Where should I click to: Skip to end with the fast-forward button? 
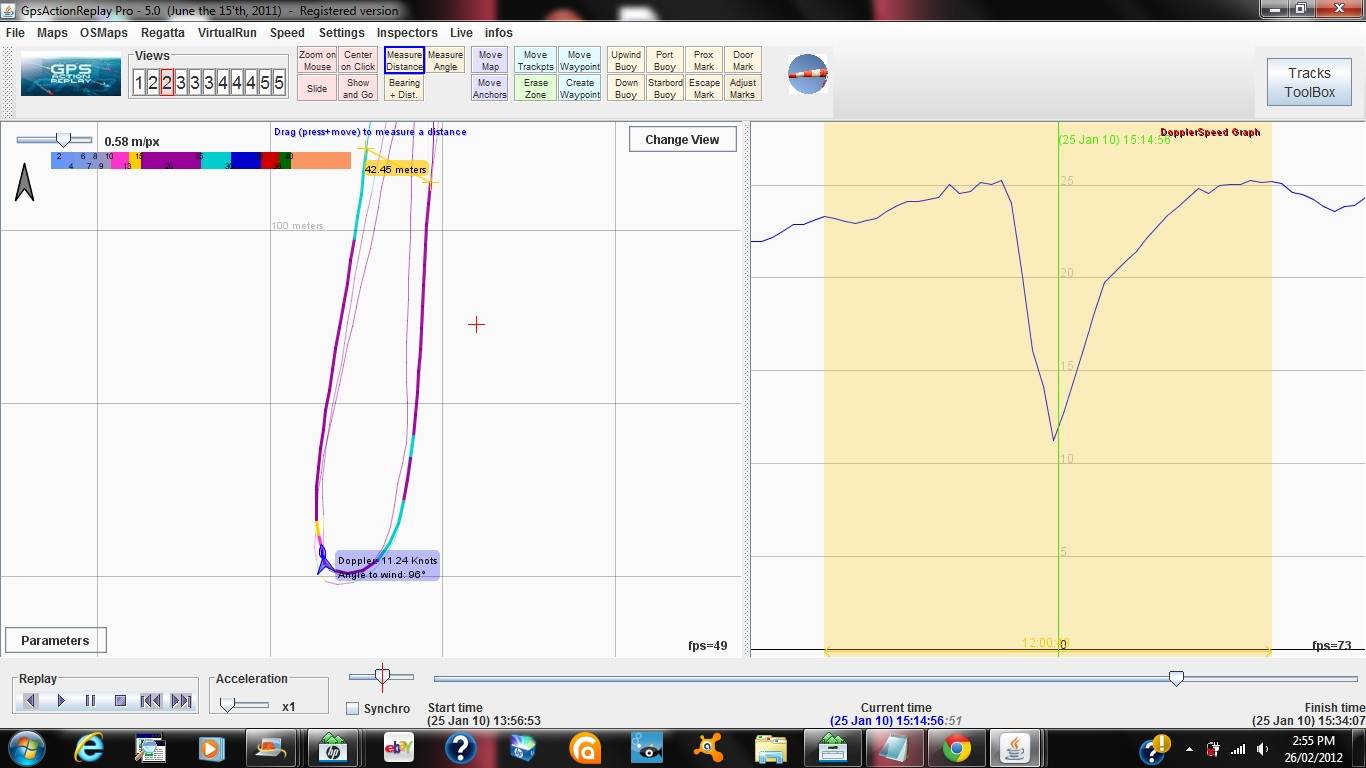tap(181, 701)
